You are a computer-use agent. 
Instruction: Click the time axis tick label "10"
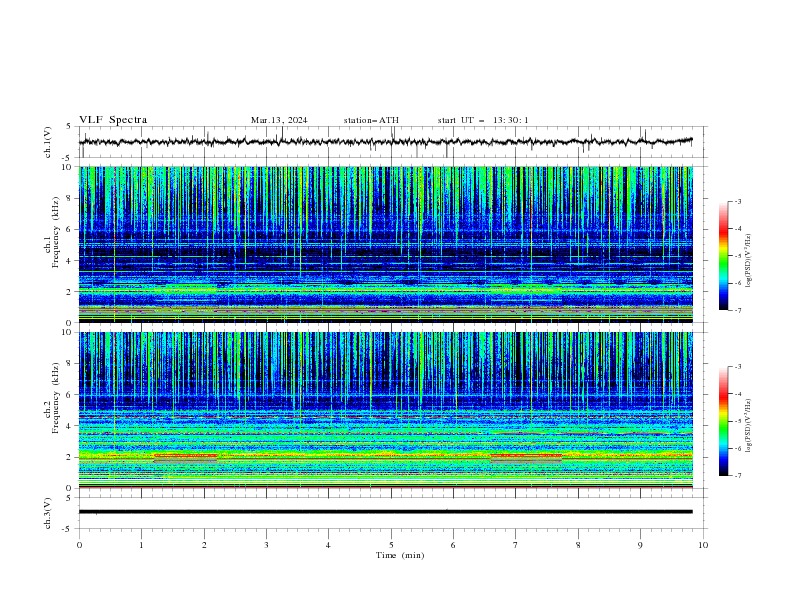tap(703, 545)
